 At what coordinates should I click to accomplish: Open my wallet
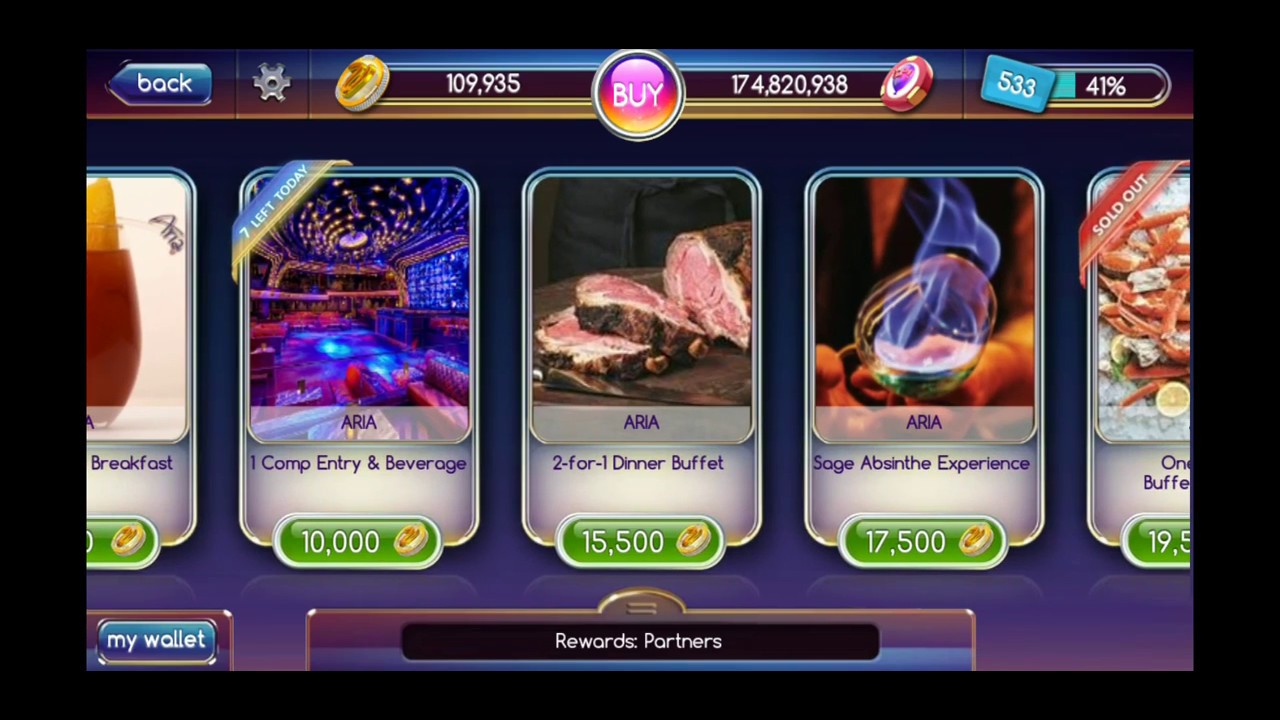tap(156, 640)
